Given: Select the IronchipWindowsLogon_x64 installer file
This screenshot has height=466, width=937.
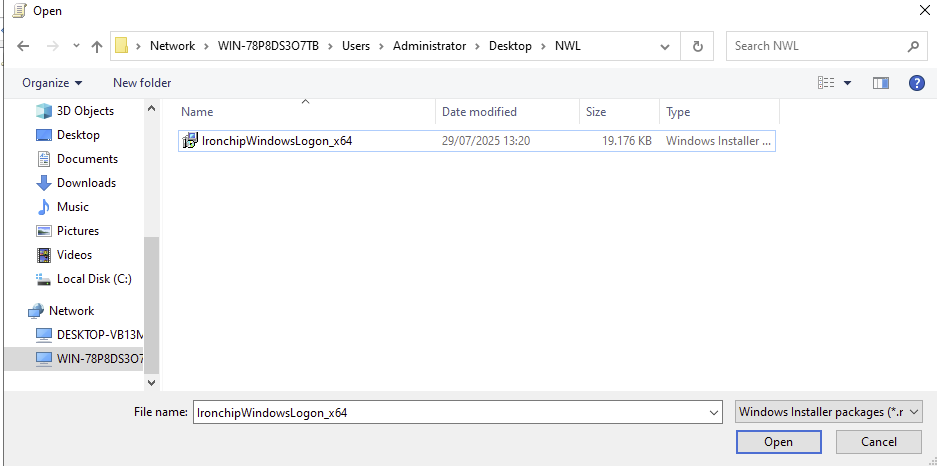Looking at the screenshot, I should tap(276, 141).
